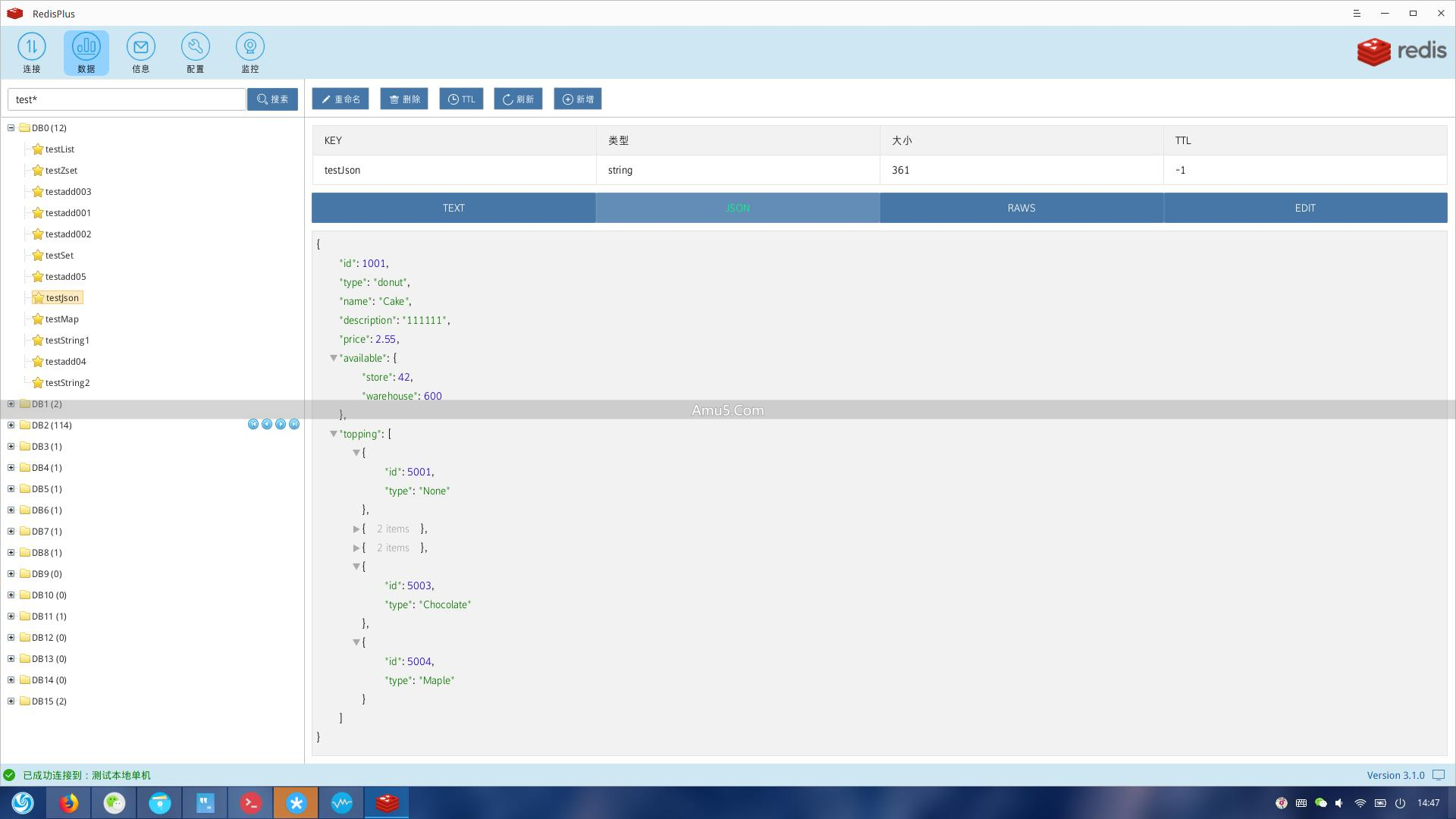Image resolution: width=1456 pixels, height=819 pixels.
Task: Set expiry with the TTL button
Action: pyautogui.click(x=461, y=99)
